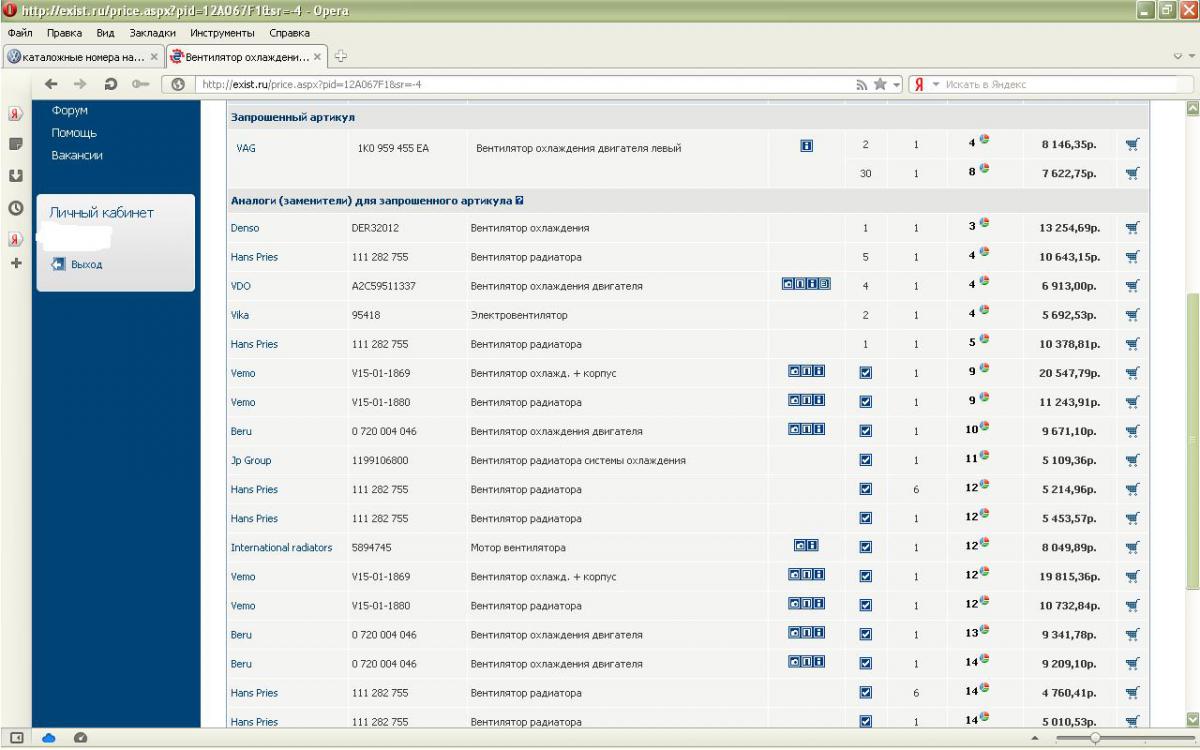
Task: Go back with browser Back arrow
Action: [52, 85]
